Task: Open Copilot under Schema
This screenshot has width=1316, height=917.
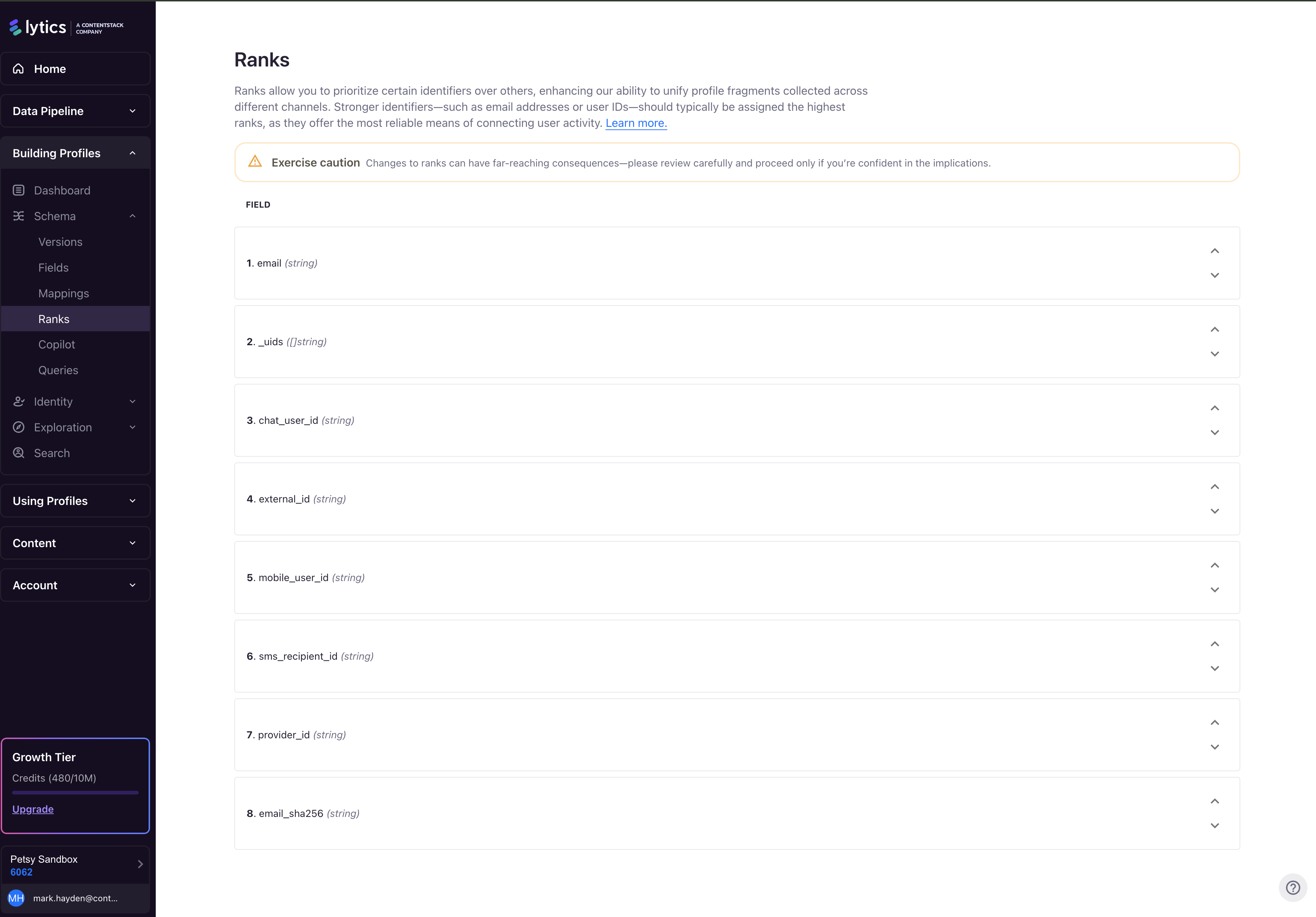Action: pyautogui.click(x=57, y=345)
